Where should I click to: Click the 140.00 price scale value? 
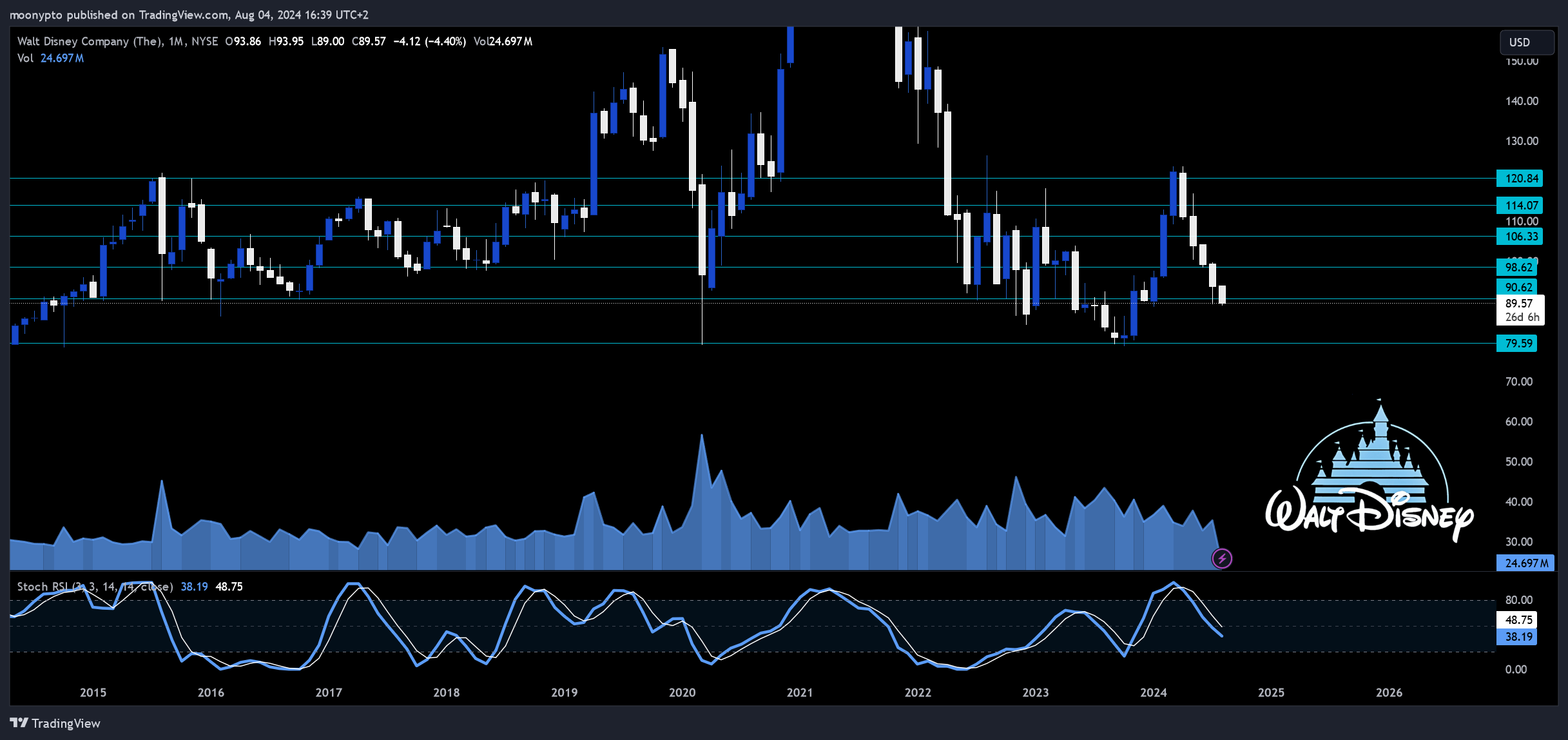1522,101
